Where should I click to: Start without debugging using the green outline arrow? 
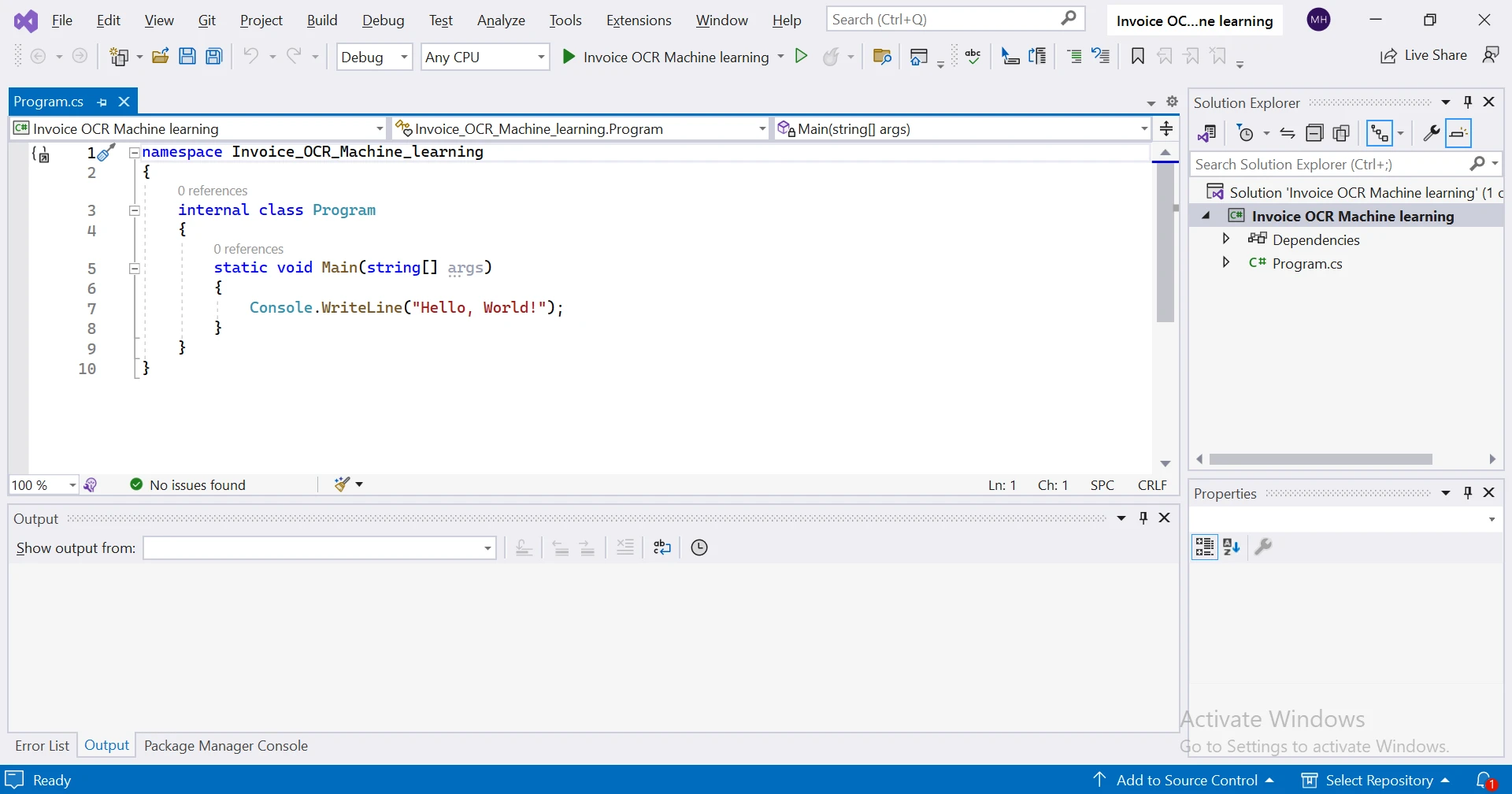click(801, 57)
